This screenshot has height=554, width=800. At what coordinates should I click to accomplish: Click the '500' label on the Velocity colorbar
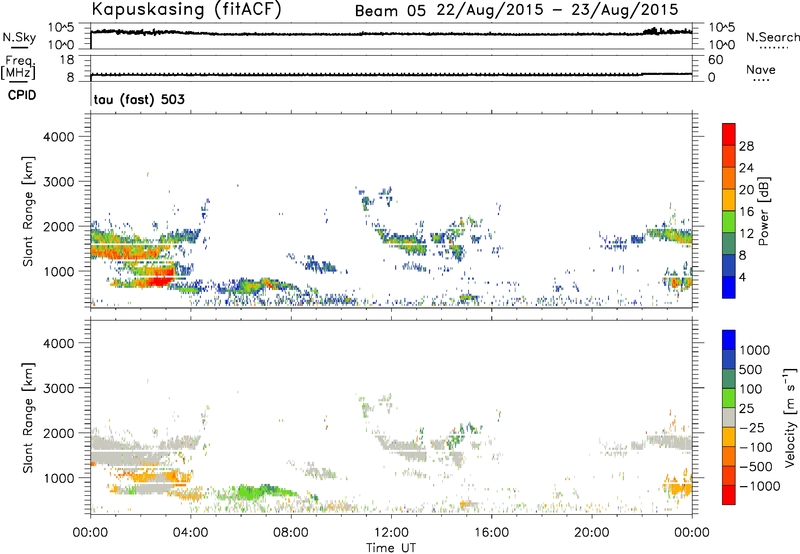(x=751, y=369)
